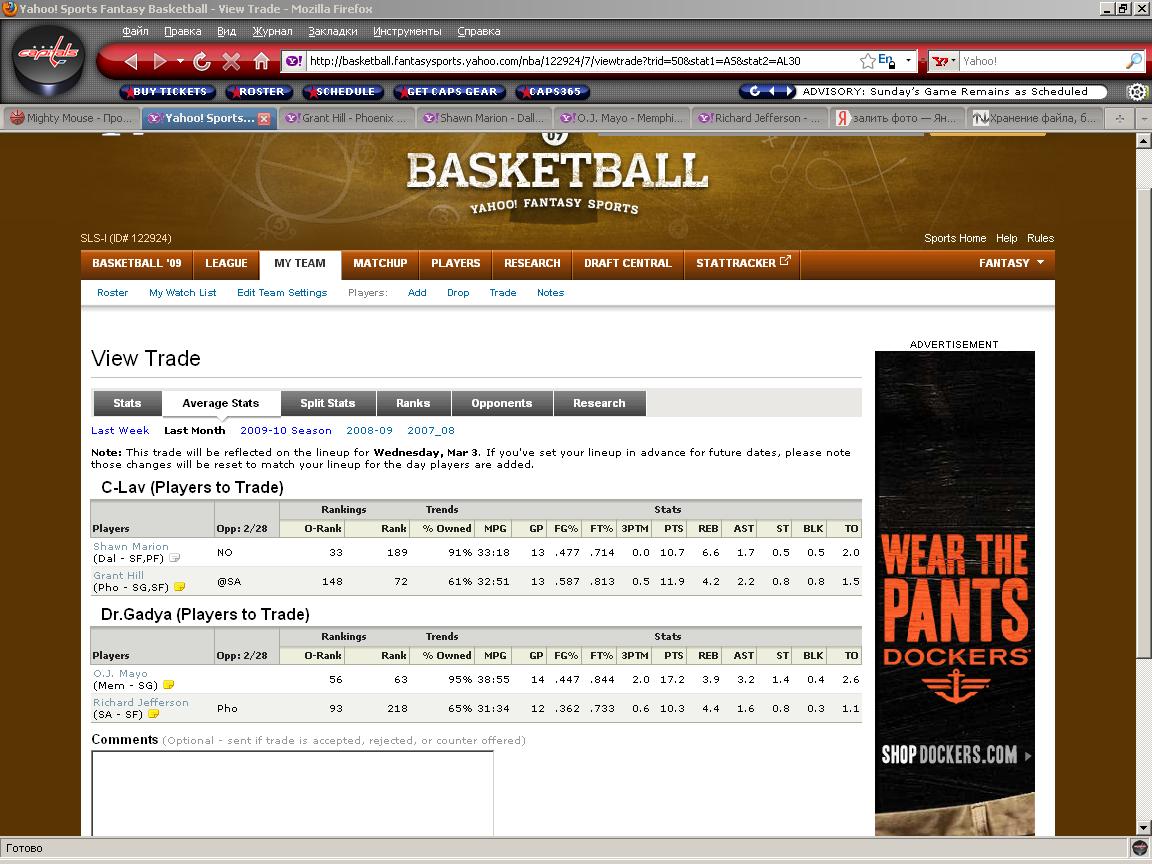Open Edit Team Settings link
Screen dimensions: 1152x864
[x=282, y=292]
